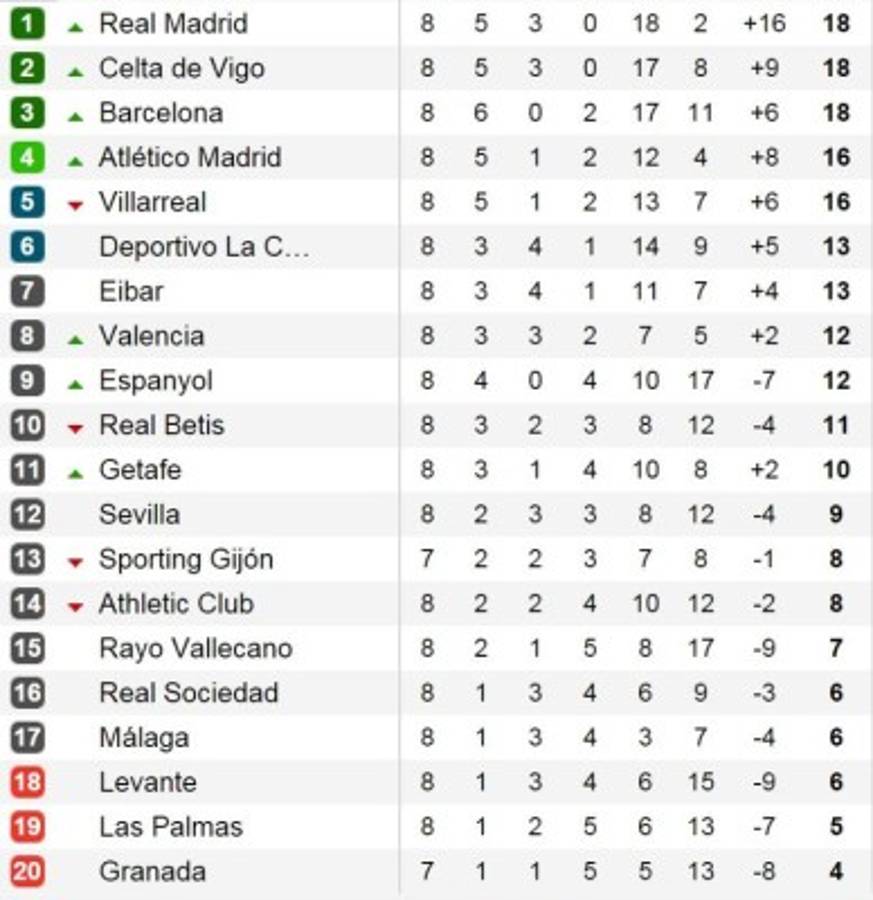Click the blue position 5 badge

[27, 202]
